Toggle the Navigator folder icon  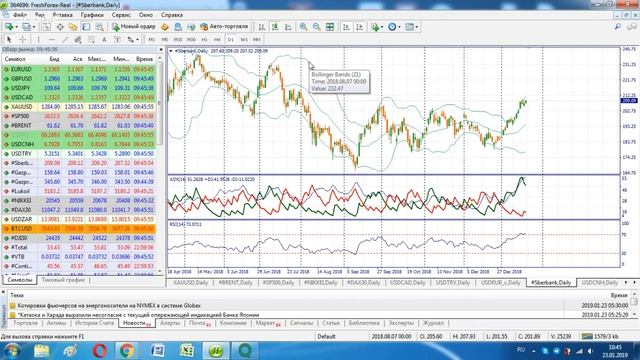[73, 27]
